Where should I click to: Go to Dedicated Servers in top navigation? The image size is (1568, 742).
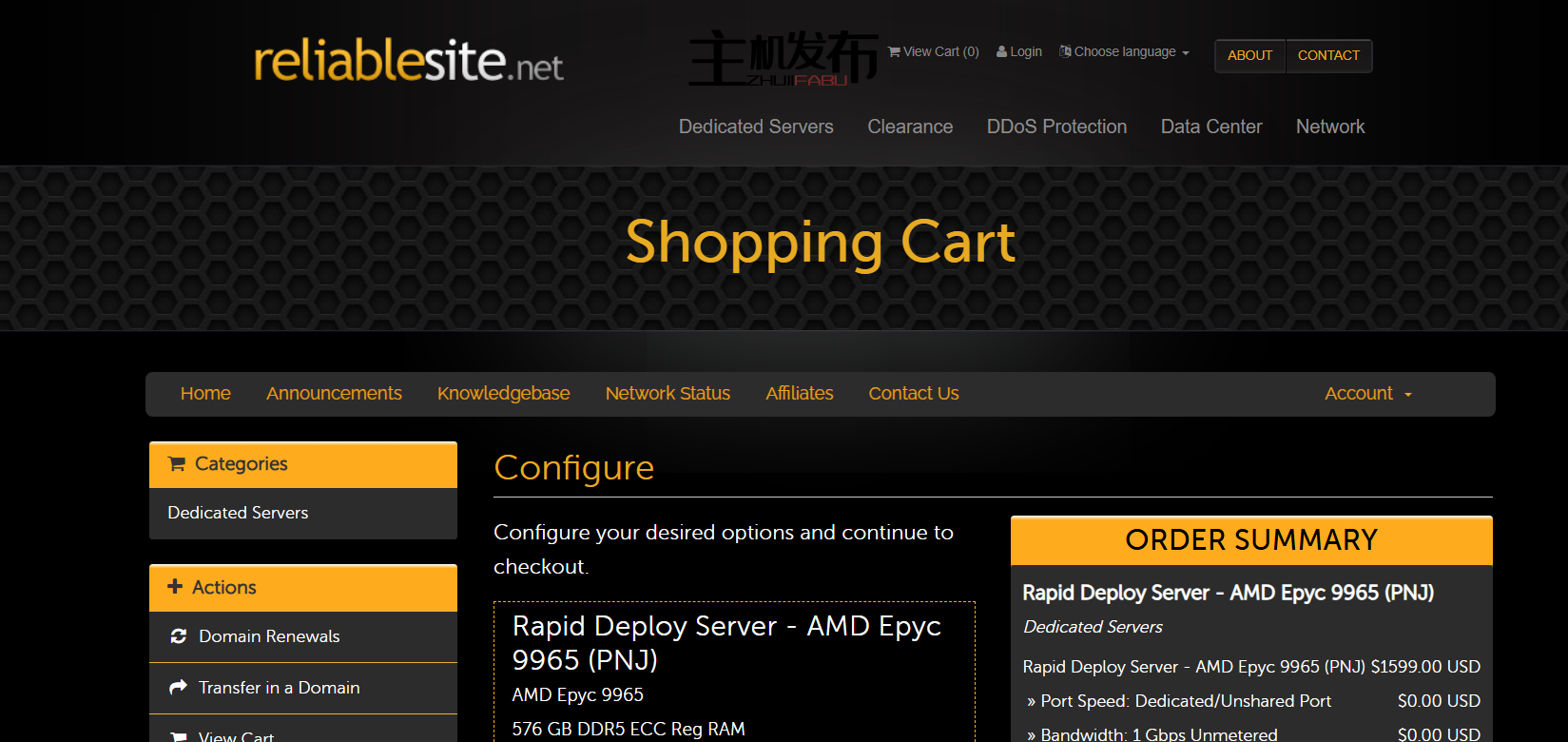756,127
